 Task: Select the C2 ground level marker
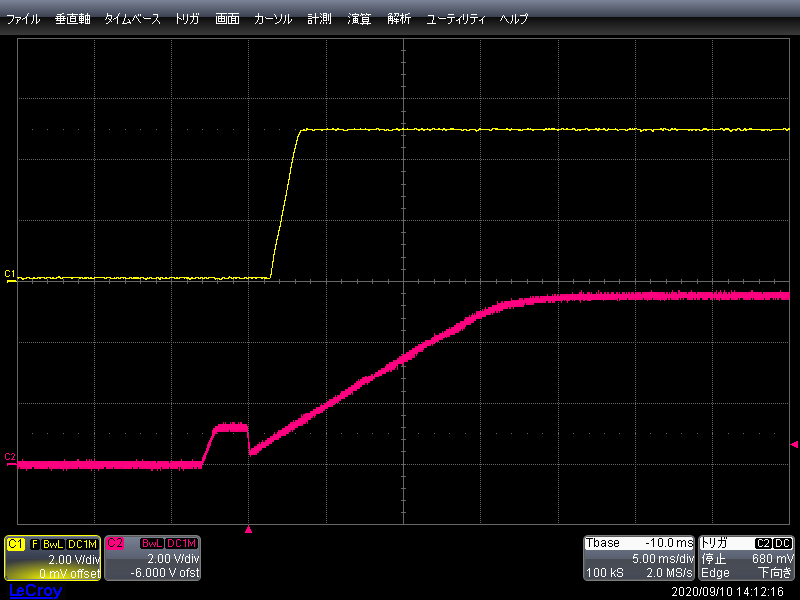(10, 459)
